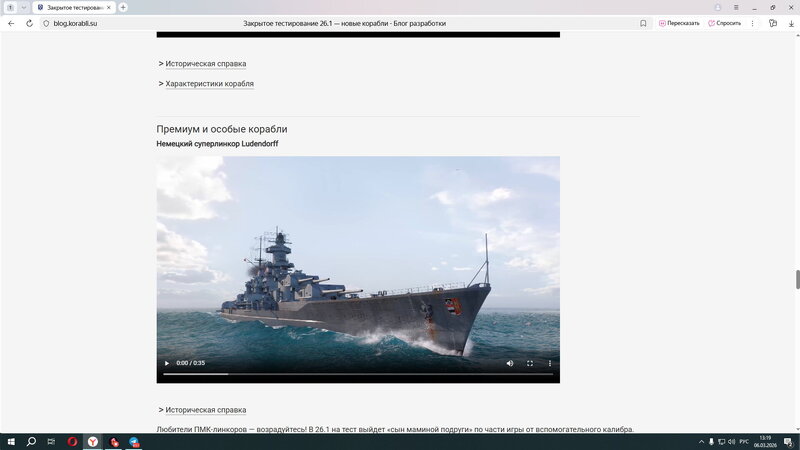This screenshot has width=800, height=450.
Task: Play the Ludendorff ship video
Action: click(167, 363)
